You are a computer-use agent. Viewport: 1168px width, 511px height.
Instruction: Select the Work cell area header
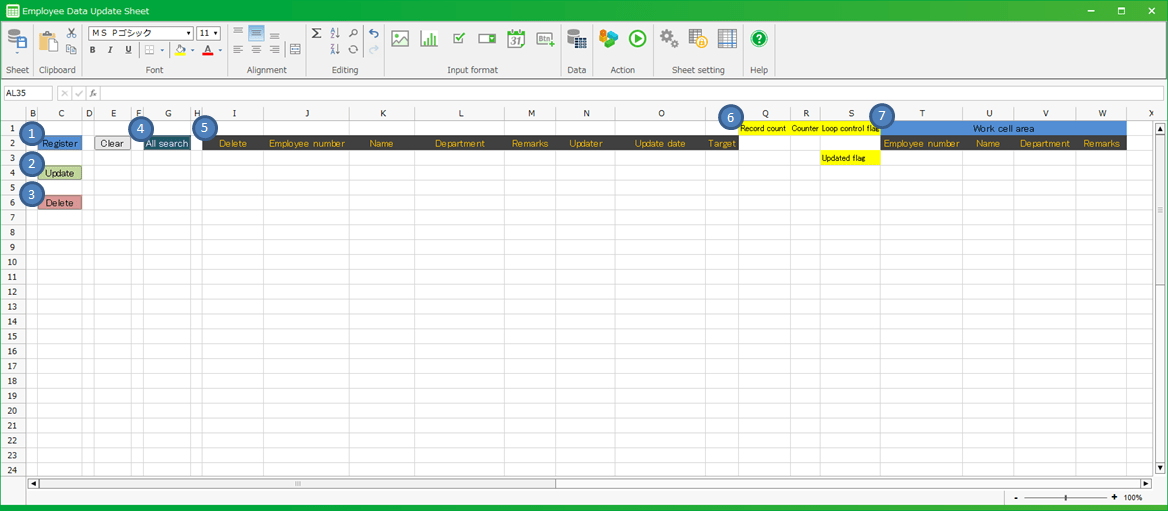tap(1003, 128)
